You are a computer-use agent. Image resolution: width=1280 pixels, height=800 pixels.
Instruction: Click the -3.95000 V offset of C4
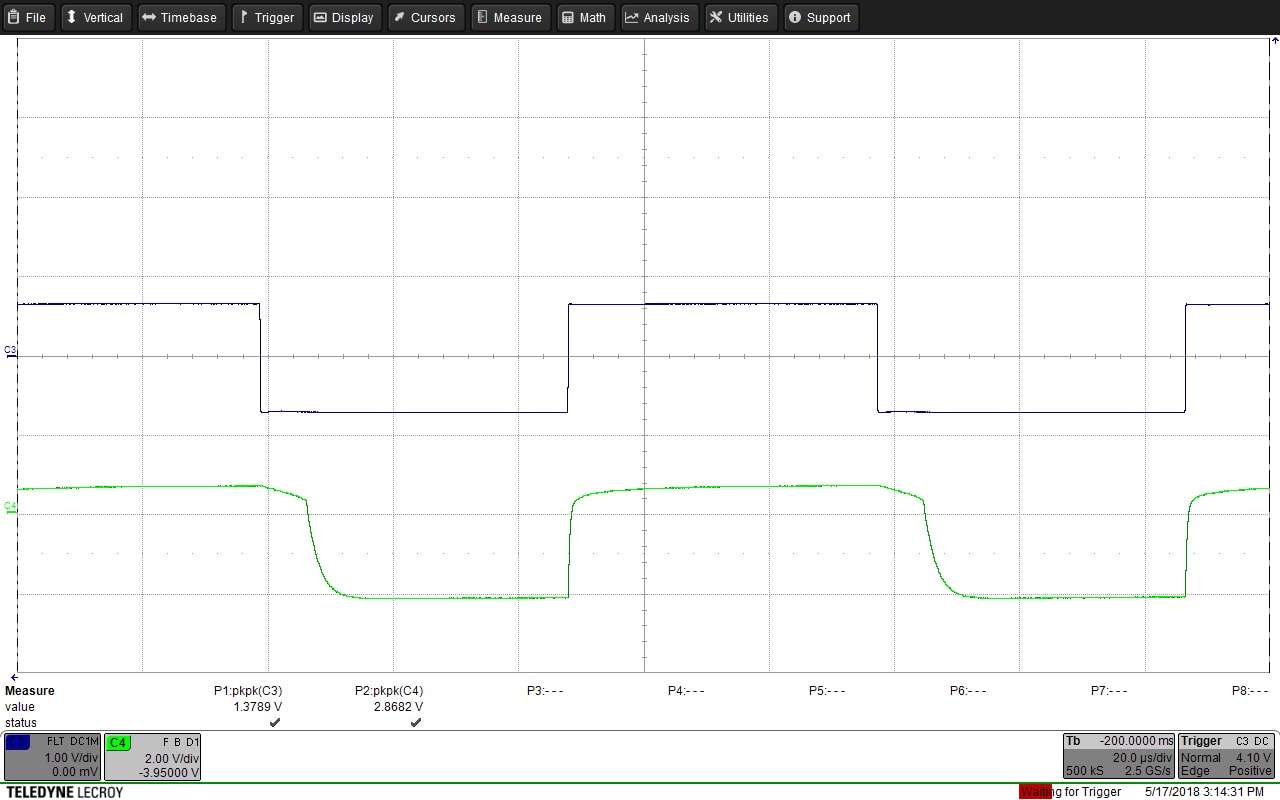tap(170, 773)
